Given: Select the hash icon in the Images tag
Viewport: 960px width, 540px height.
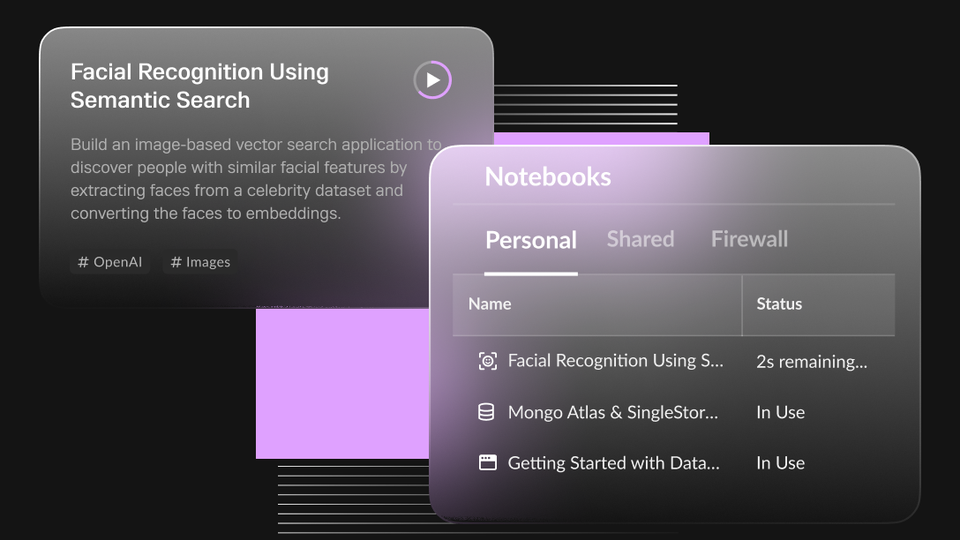Looking at the screenshot, I should pos(176,262).
